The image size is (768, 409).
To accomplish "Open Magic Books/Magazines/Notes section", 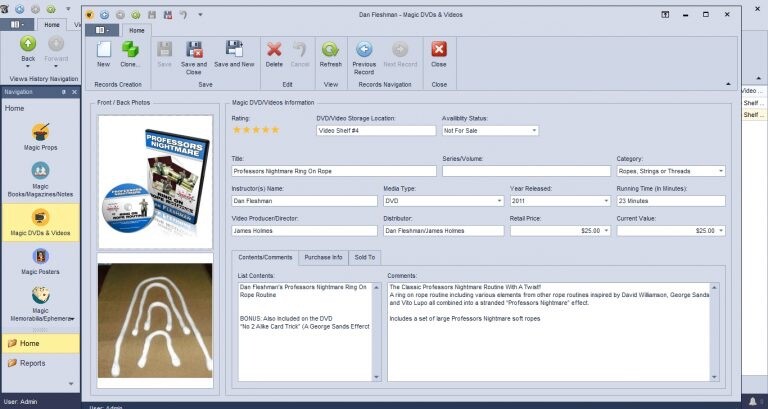I will click(40, 179).
